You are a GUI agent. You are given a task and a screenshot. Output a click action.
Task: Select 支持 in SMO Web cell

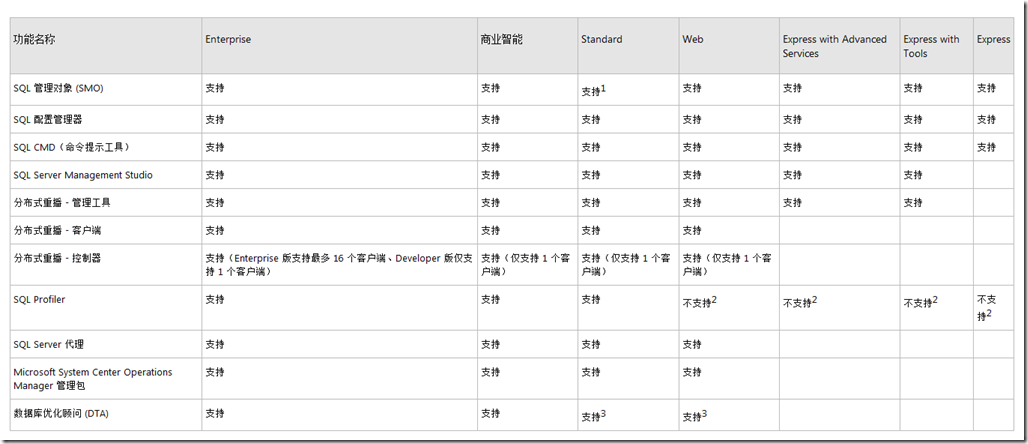(692, 88)
